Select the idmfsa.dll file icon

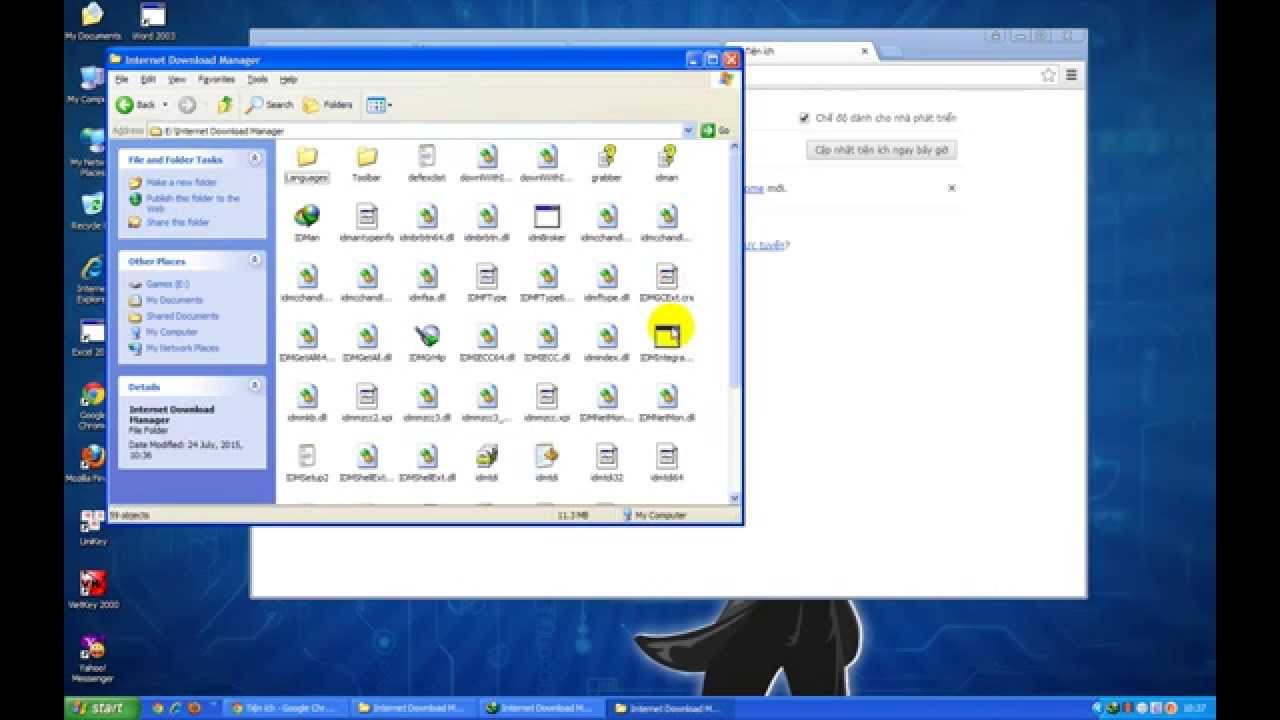point(427,276)
